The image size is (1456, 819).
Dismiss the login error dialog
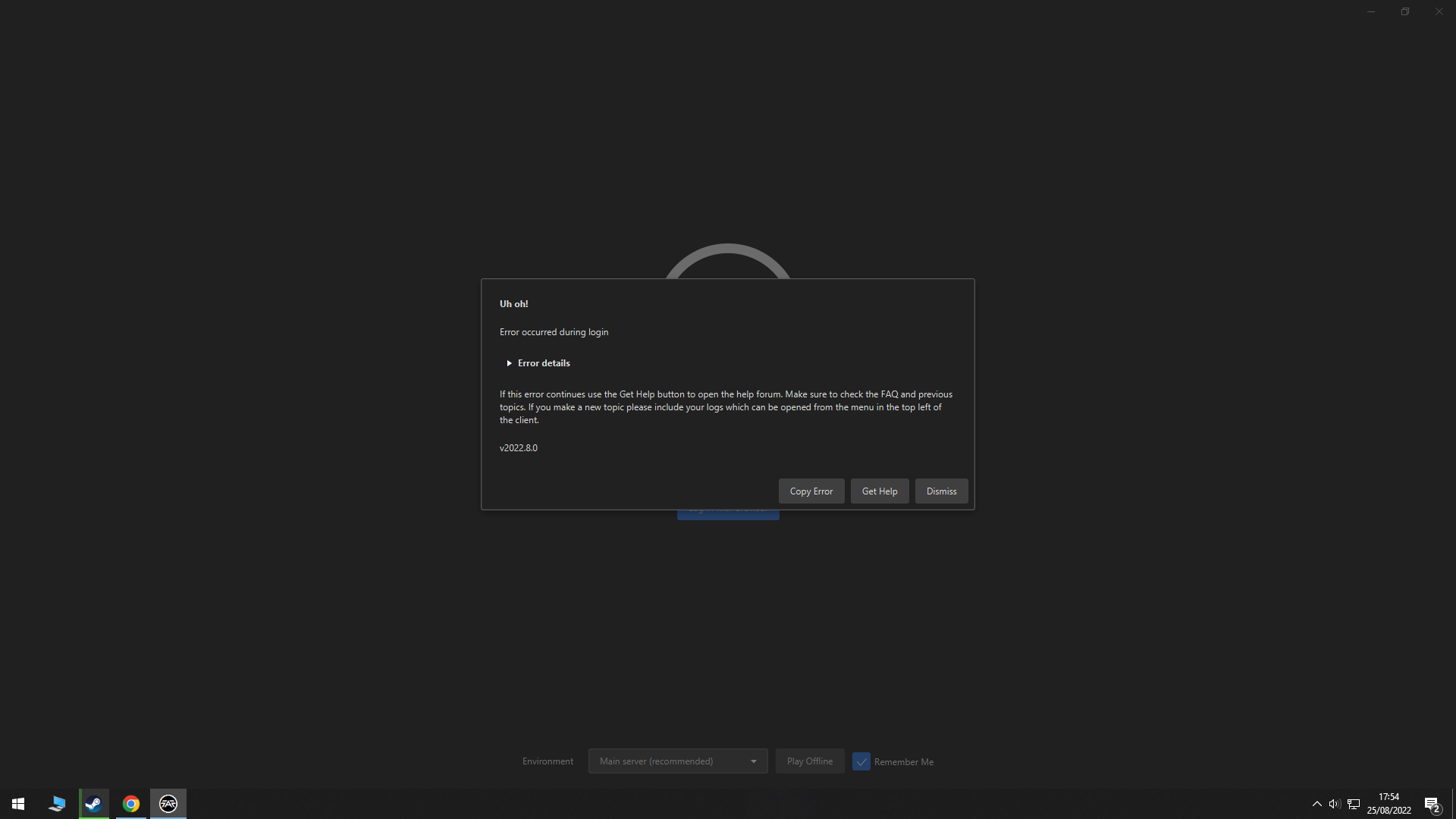[x=941, y=491]
